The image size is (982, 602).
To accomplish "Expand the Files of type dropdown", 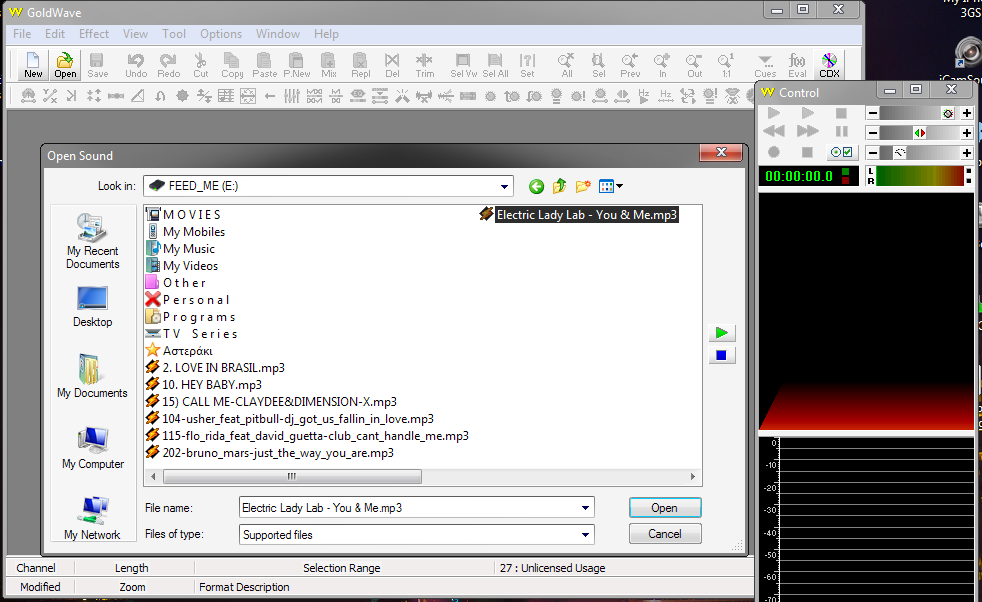I will pos(585,535).
